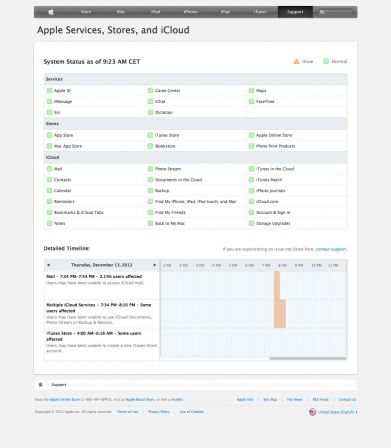Click the Support breadcrumb in the footer
Screen dimensions: 391x448
pyautogui.click(x=59, y=385)
